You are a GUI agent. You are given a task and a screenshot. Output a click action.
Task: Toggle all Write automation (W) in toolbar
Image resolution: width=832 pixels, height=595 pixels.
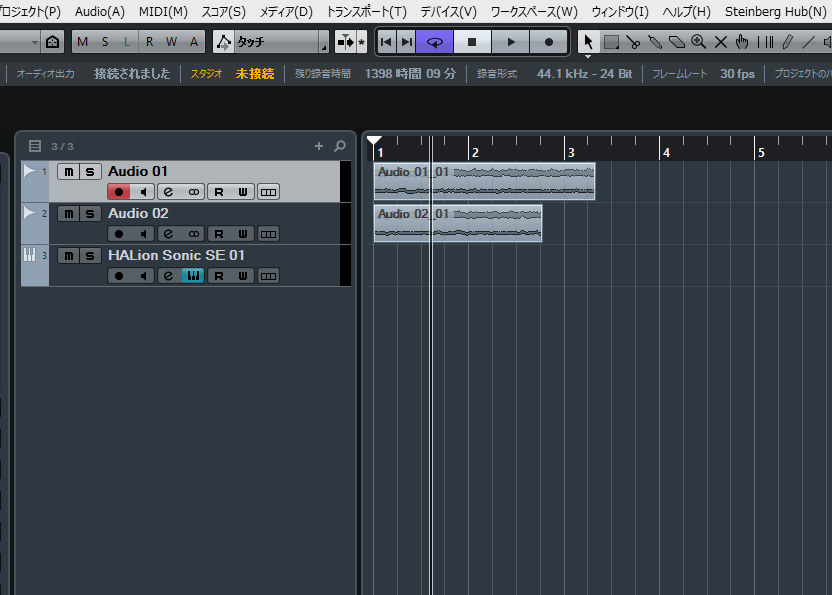(171, 42)
